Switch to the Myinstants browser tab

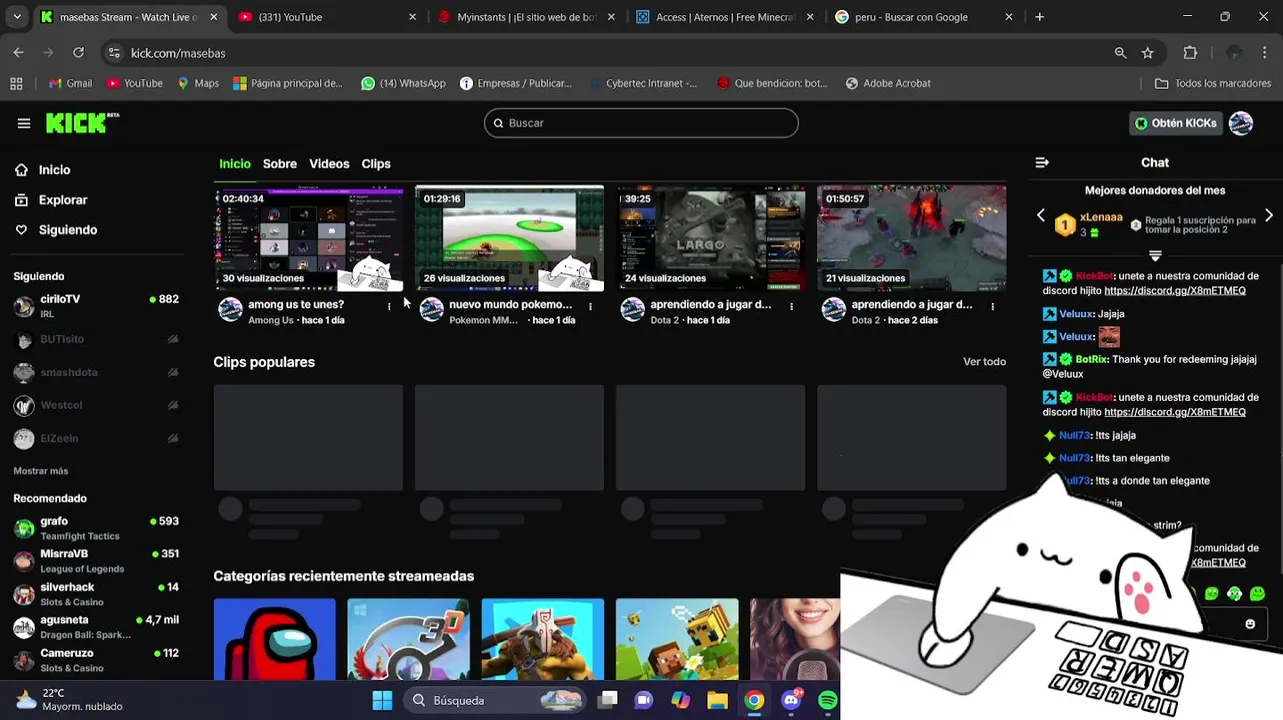526,17
